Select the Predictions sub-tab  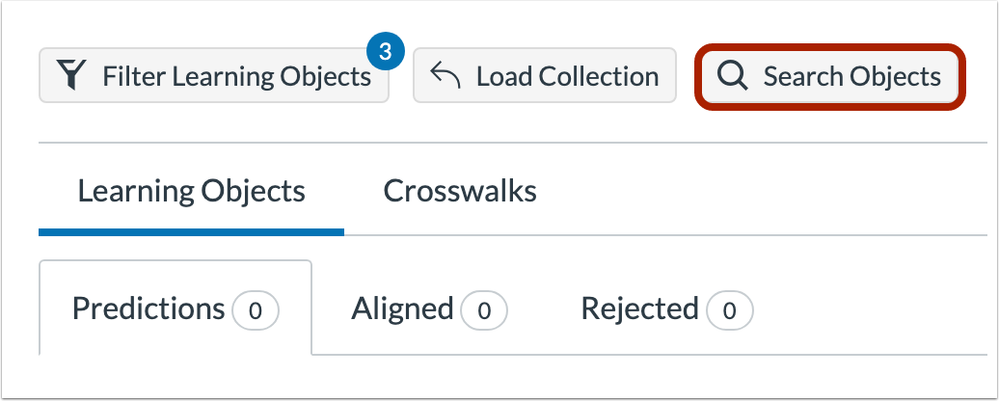click(175, 308)
